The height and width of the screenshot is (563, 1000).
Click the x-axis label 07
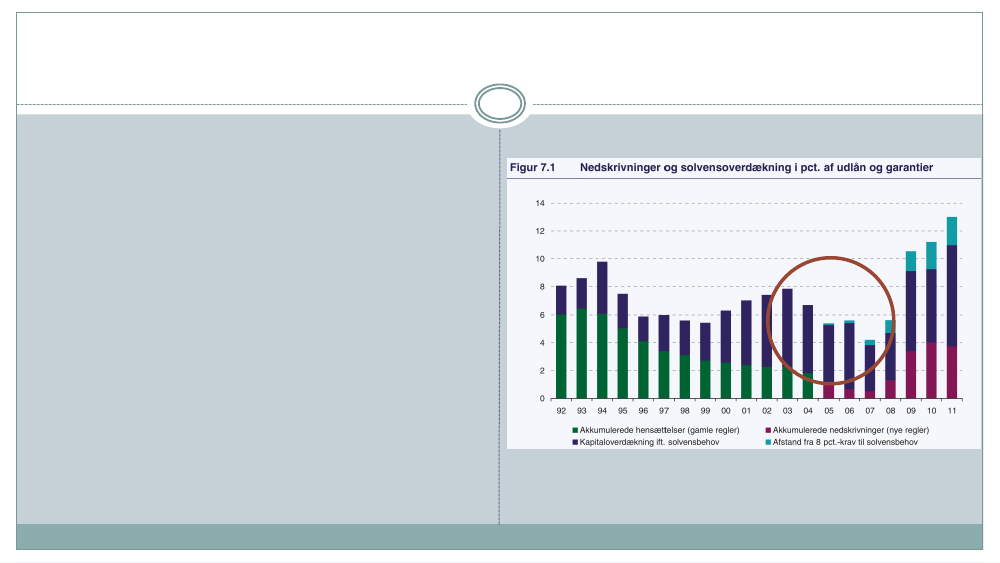pos(869,411)
